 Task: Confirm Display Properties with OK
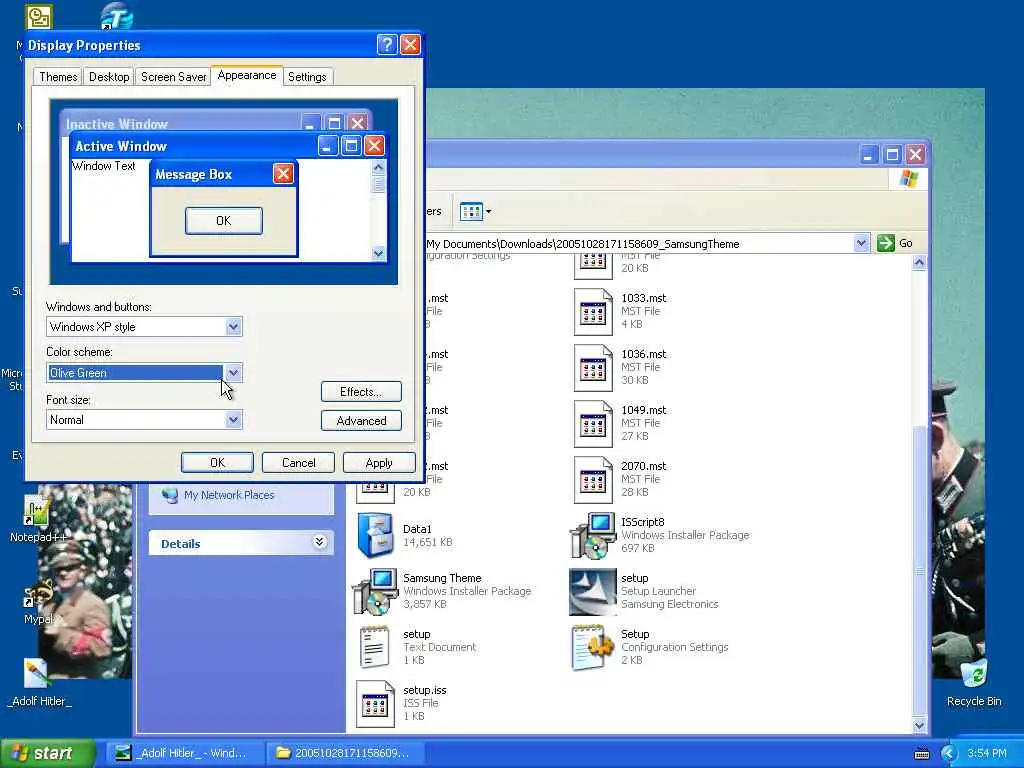point(217,462)
